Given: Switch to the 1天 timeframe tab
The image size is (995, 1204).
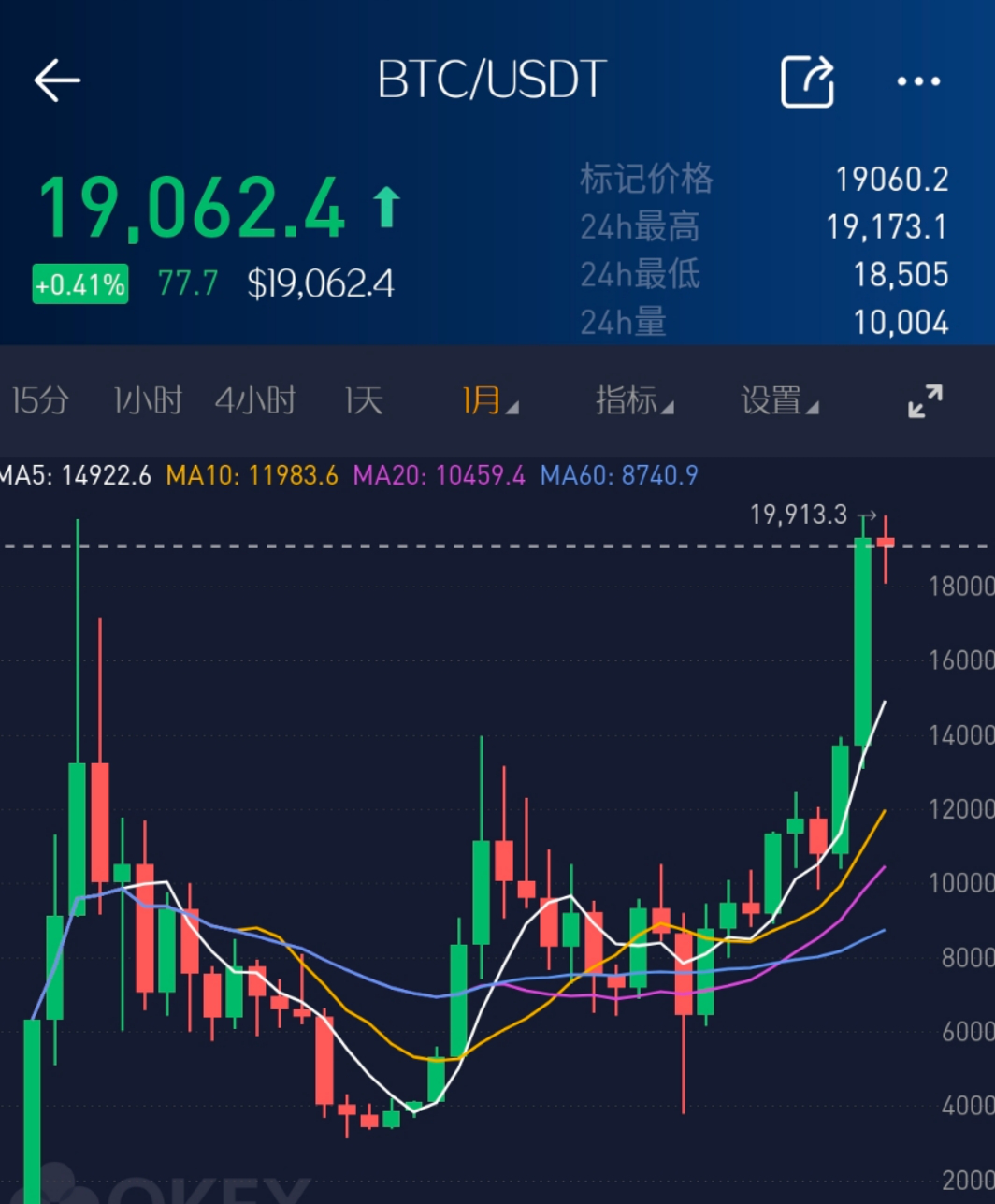Looking at the screenshot, I should pos(364,401).
